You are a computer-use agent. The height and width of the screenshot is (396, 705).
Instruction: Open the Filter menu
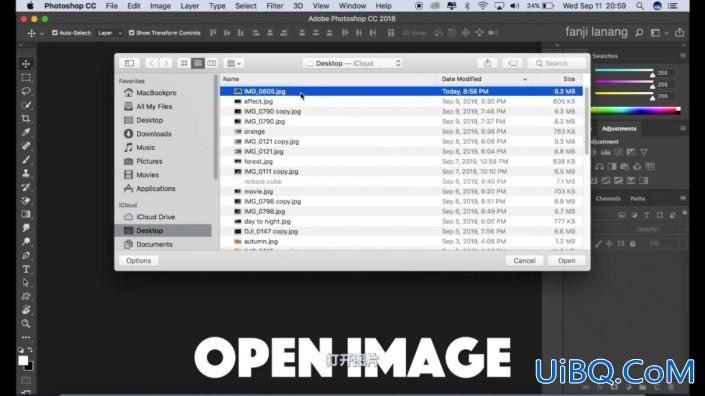[274, 6]
